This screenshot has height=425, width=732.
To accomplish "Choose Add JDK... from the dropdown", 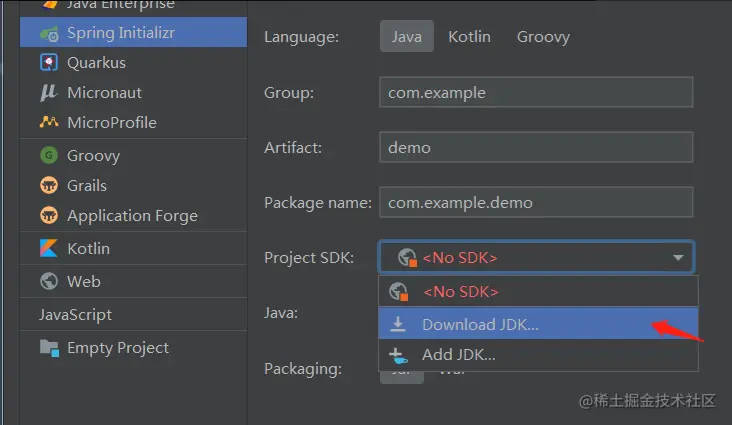I will pyautogui.click(x=538, y=354).
